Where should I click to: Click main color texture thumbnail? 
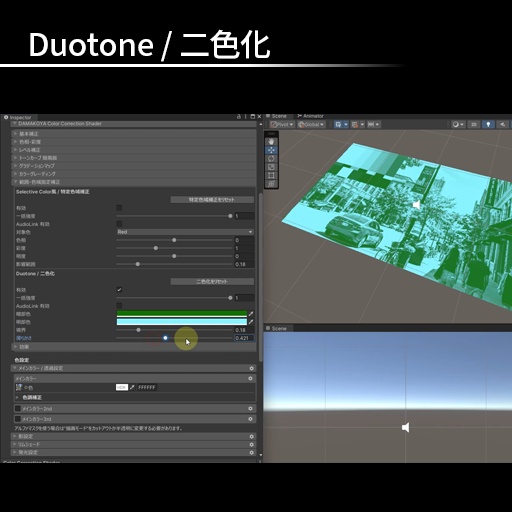click(19, 387)
